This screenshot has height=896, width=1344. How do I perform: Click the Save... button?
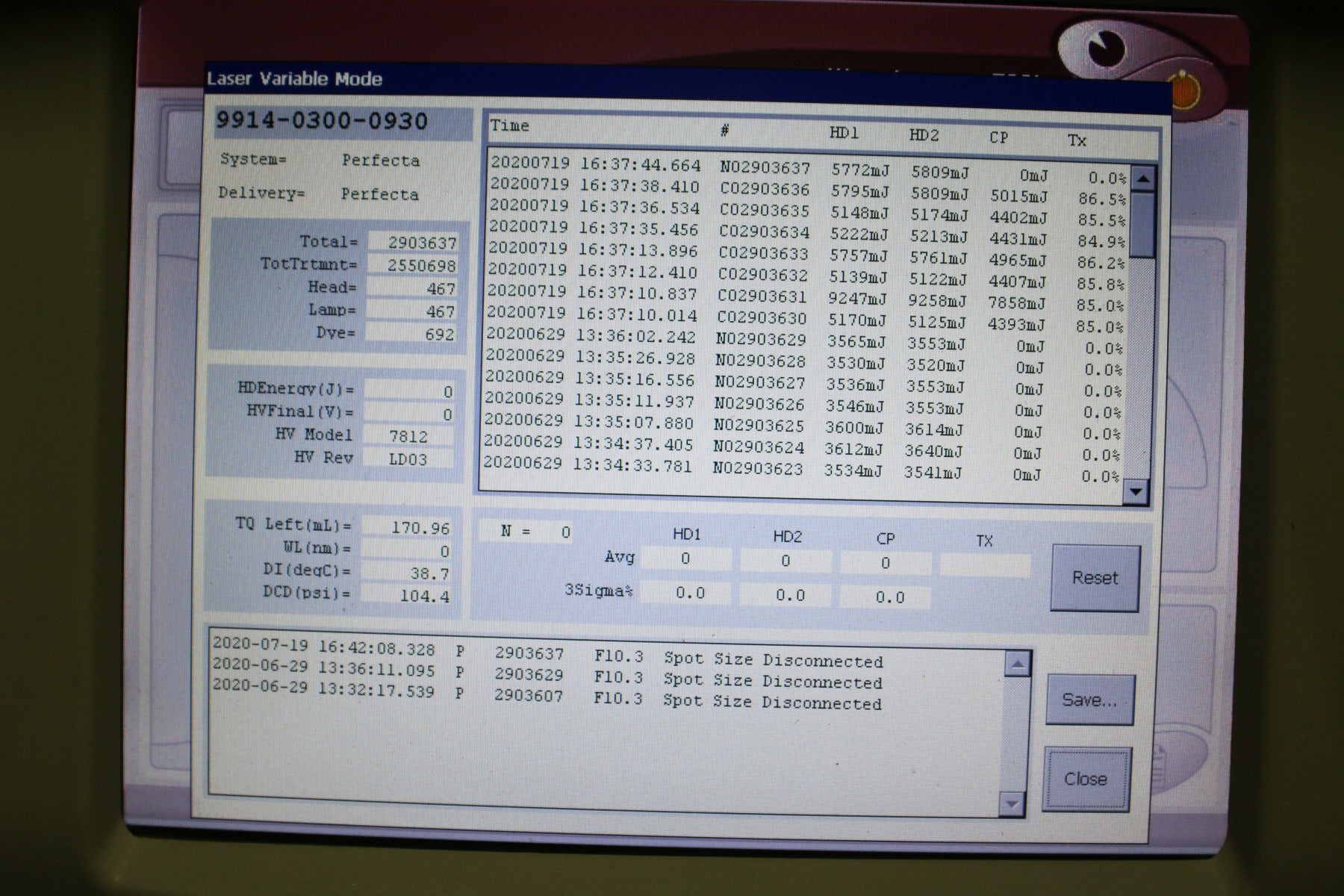(x=1089, y=700)
